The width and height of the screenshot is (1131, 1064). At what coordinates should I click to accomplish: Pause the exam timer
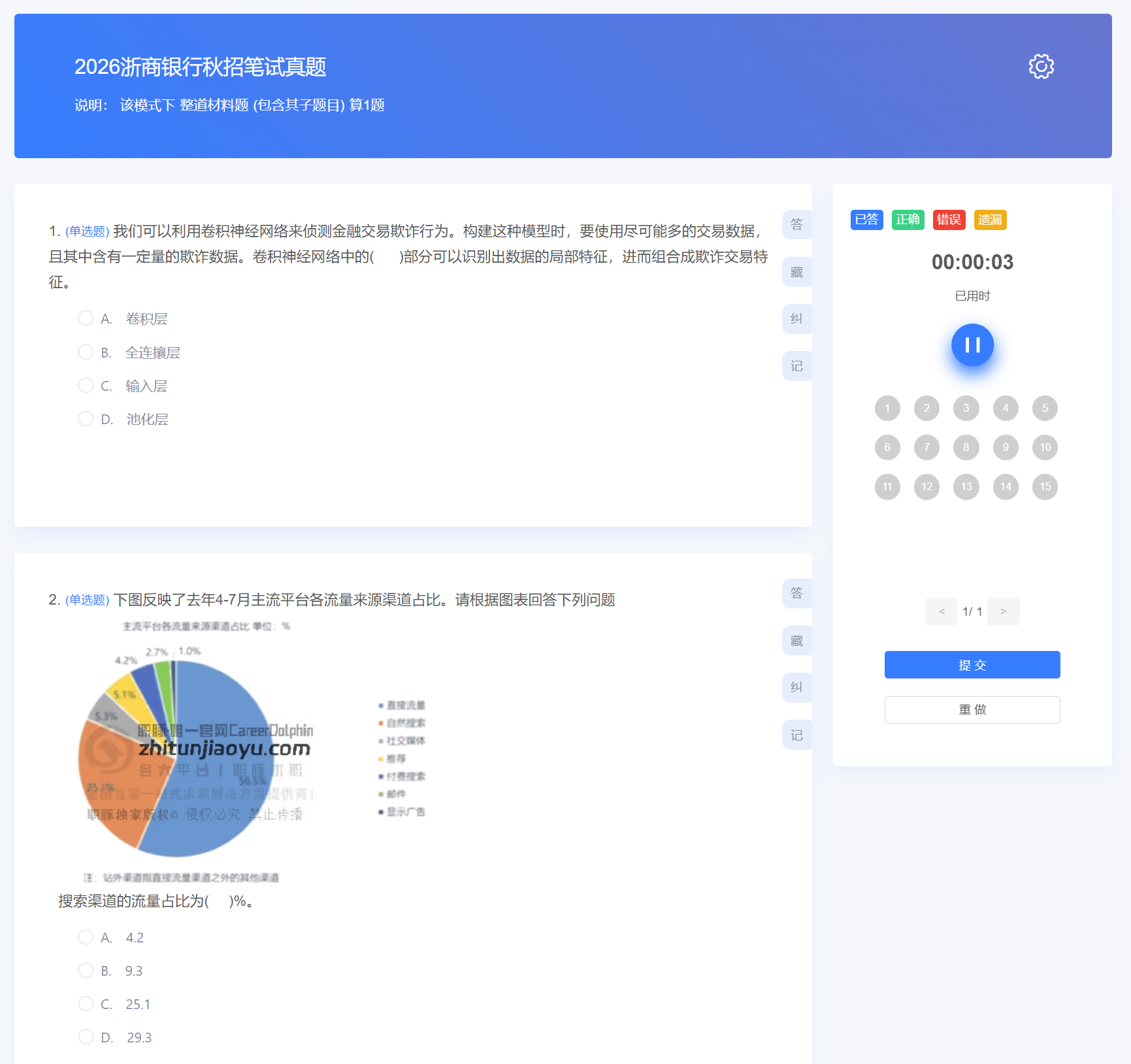click(x=972, y=345)
